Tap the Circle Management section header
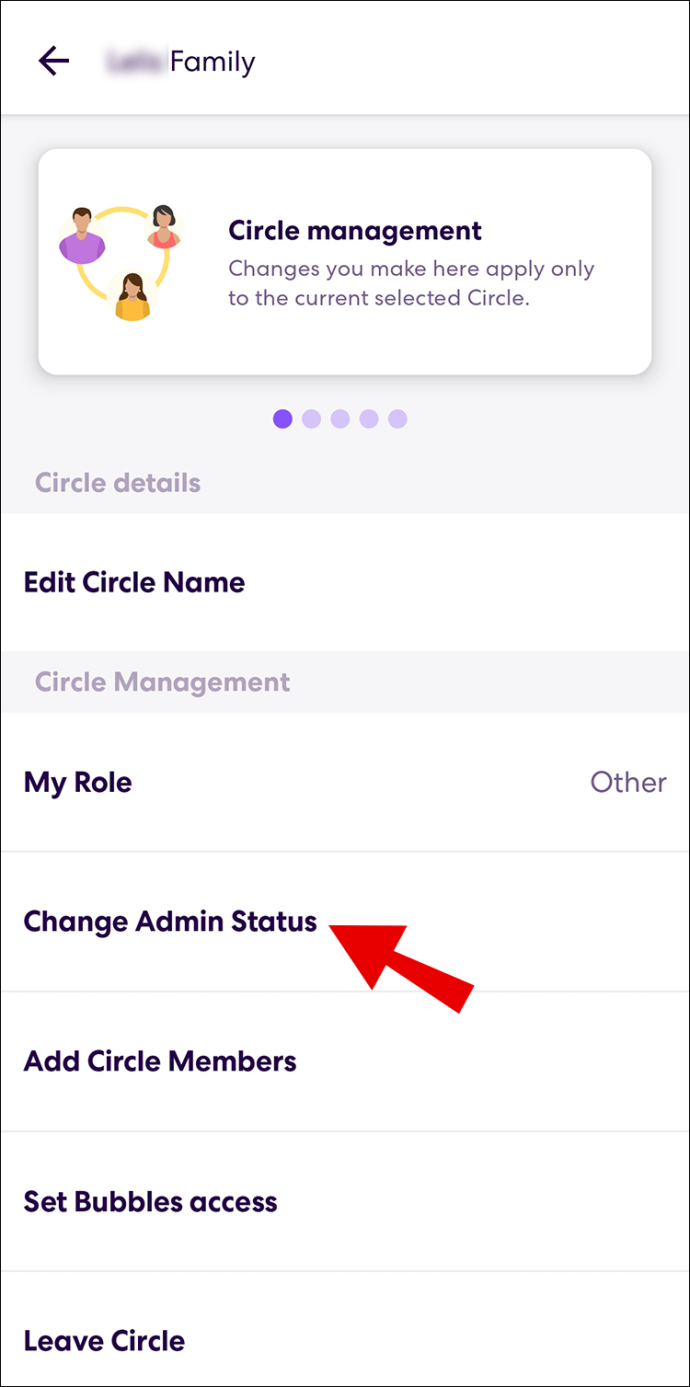690x1387 pixels. click(x=162, y=682)
